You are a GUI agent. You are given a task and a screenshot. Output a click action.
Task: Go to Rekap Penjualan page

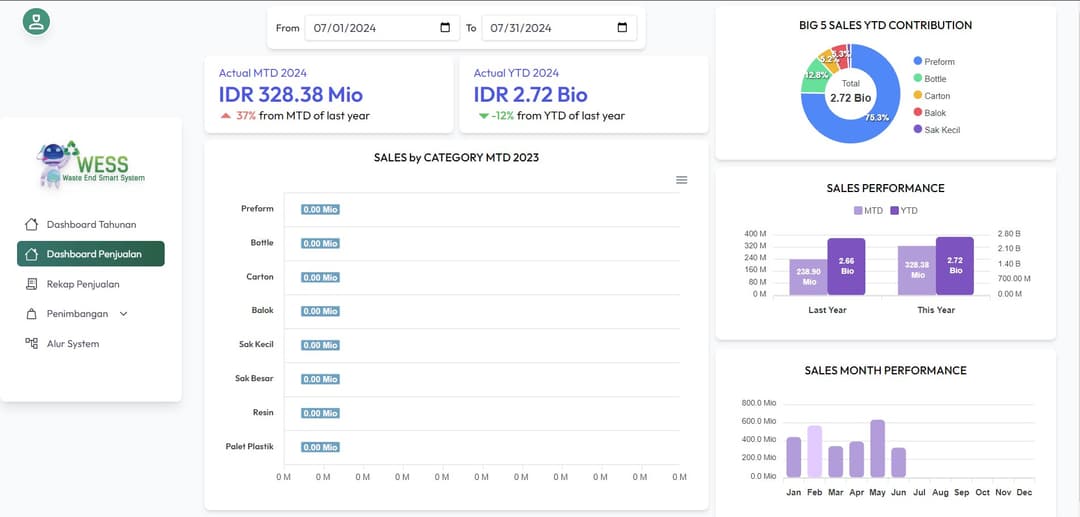83,284
